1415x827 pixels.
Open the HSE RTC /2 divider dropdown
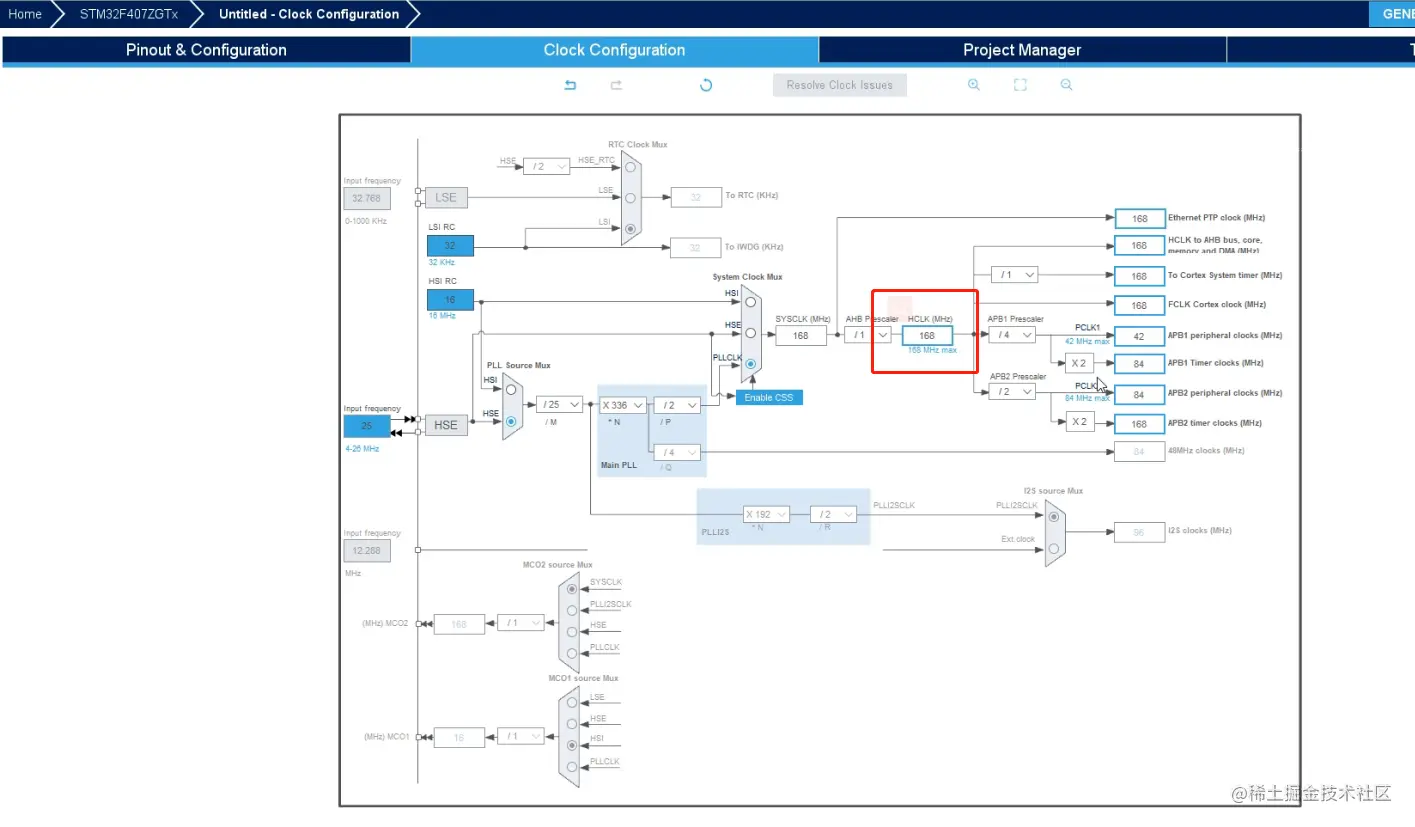coord(546,166)
